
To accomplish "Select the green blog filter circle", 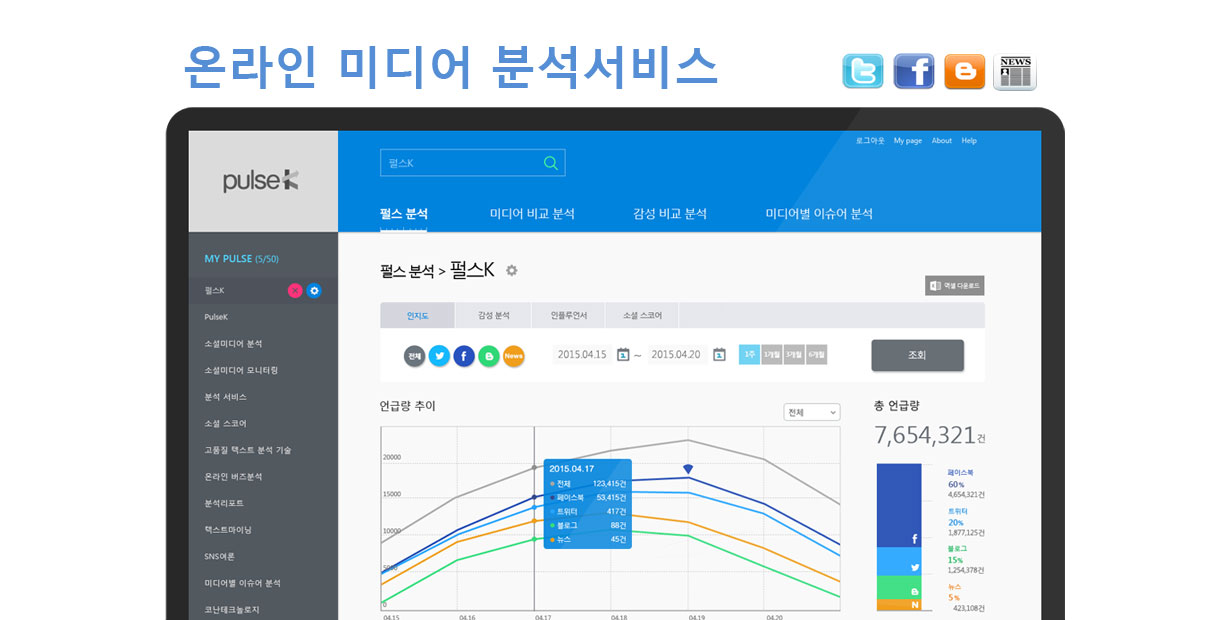I will pos(488,356).
